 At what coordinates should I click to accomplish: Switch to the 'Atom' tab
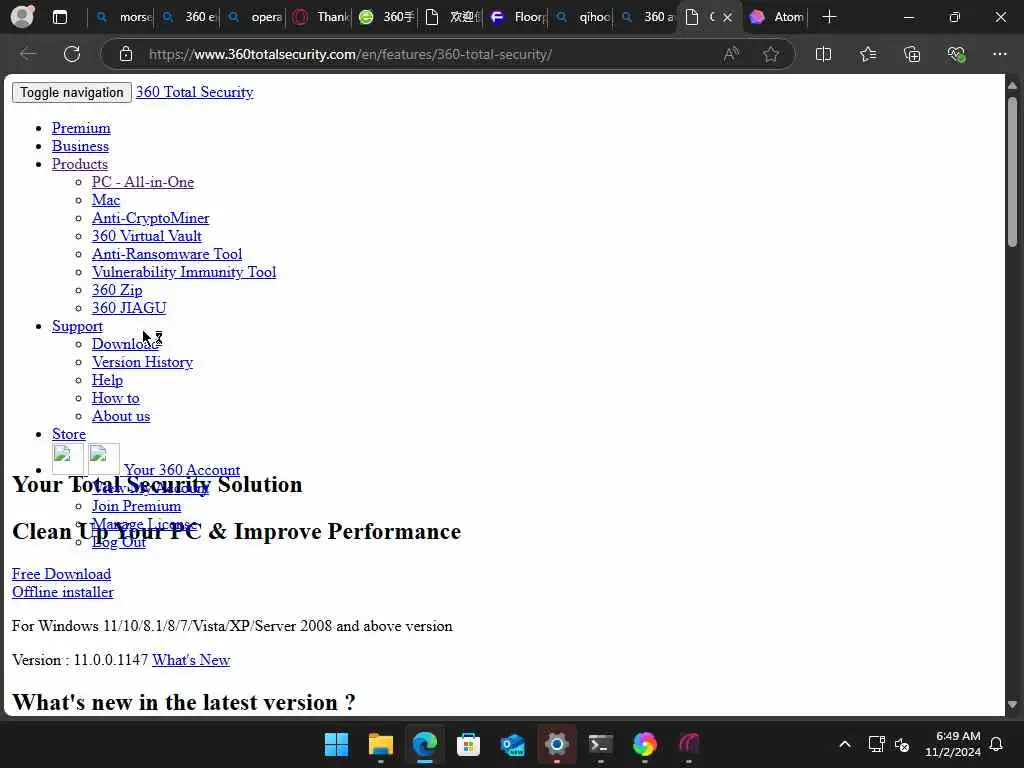point(776,17)
